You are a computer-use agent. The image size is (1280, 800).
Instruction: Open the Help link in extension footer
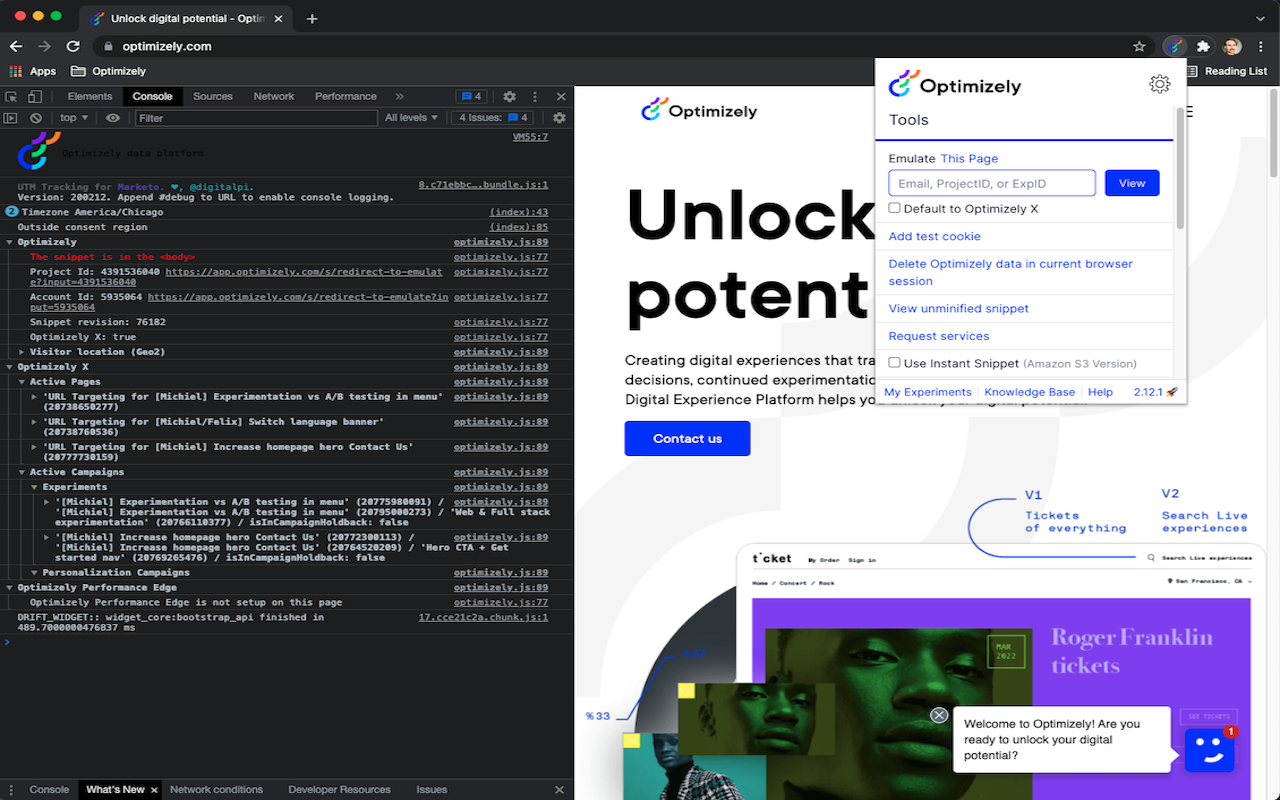click(1100, 392)
